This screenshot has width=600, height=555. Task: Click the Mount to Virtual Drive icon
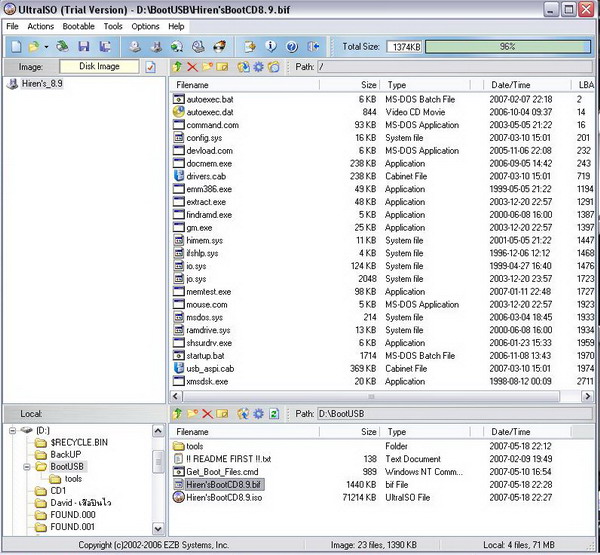point(198,47)
